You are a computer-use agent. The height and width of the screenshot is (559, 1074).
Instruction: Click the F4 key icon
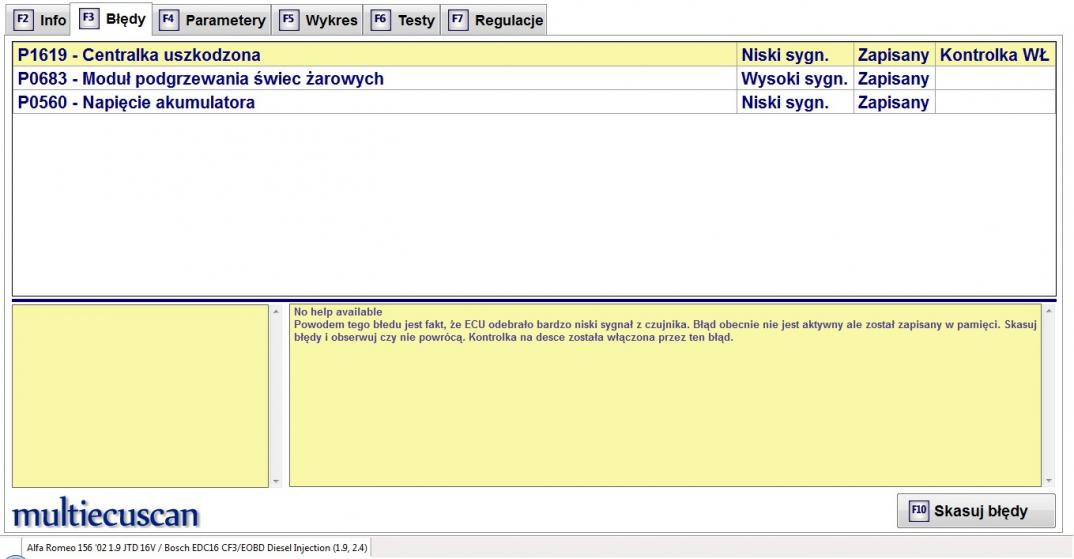[168, 19]
